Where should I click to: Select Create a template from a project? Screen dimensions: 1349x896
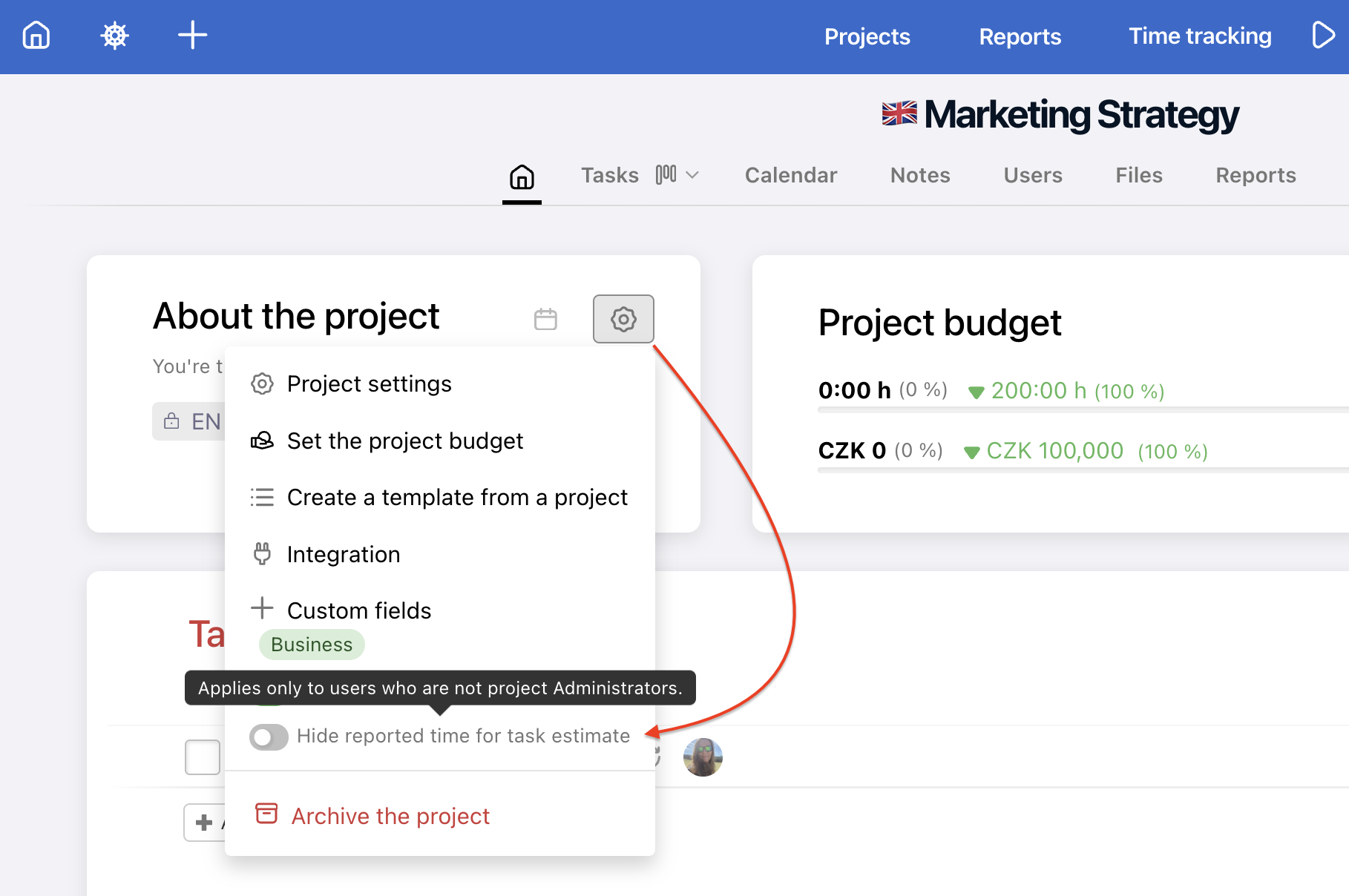[x=456, y=498]
